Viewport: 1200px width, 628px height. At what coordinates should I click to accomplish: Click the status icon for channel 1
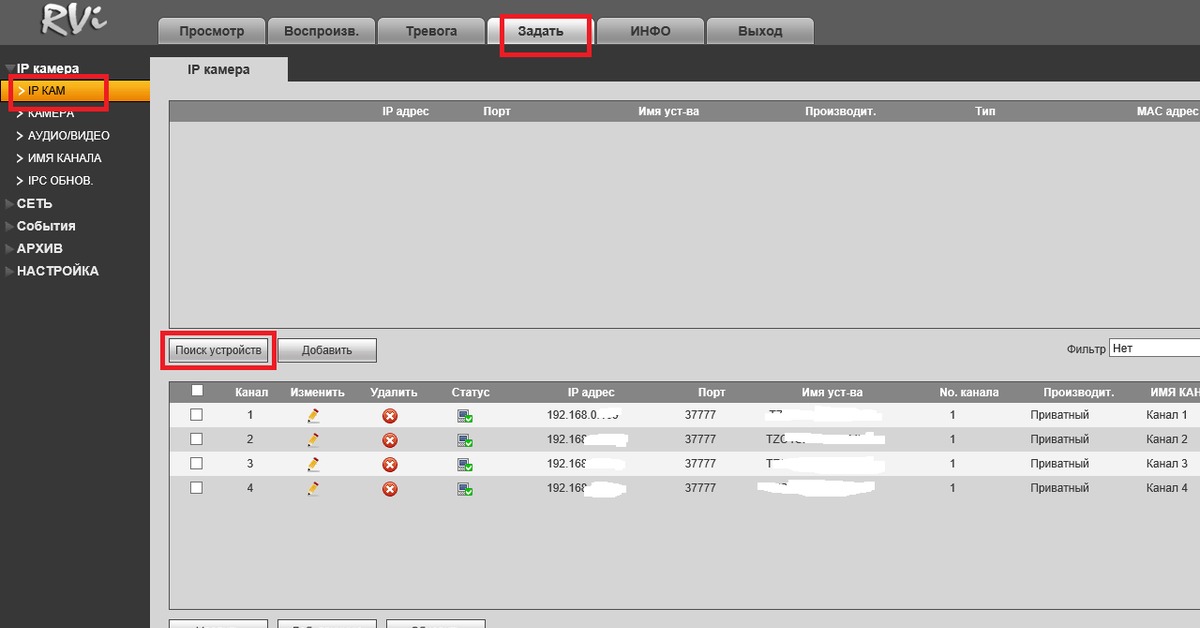(x=464, y=416)
